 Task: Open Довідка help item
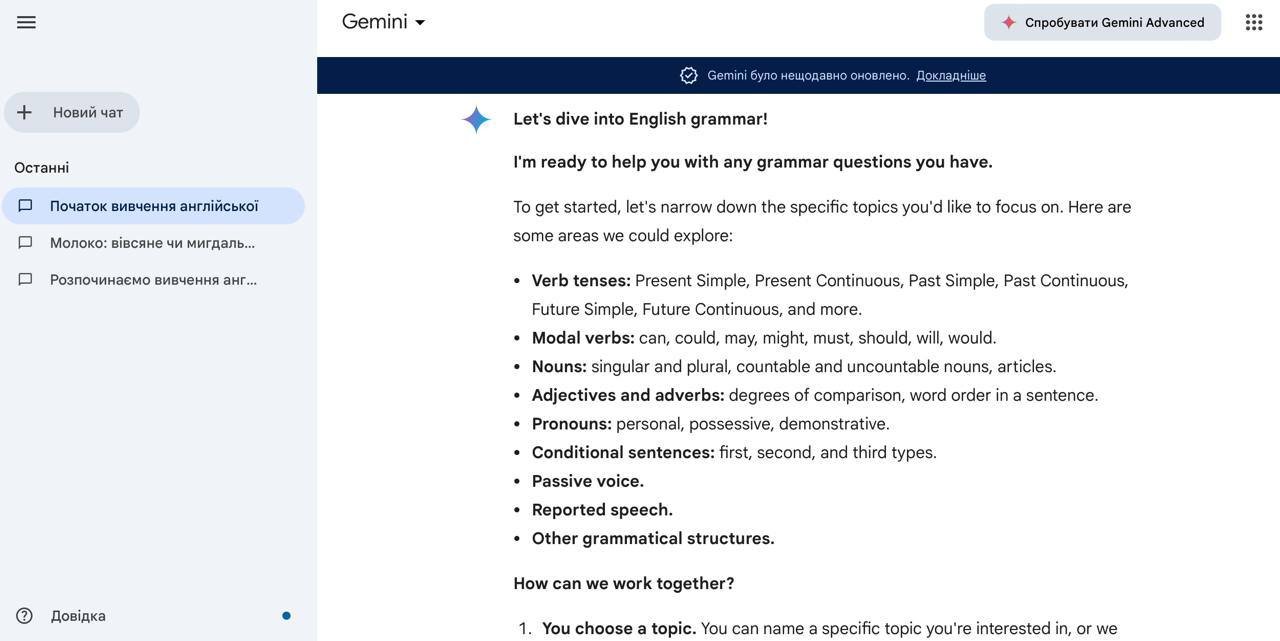[x=78, y=616]
